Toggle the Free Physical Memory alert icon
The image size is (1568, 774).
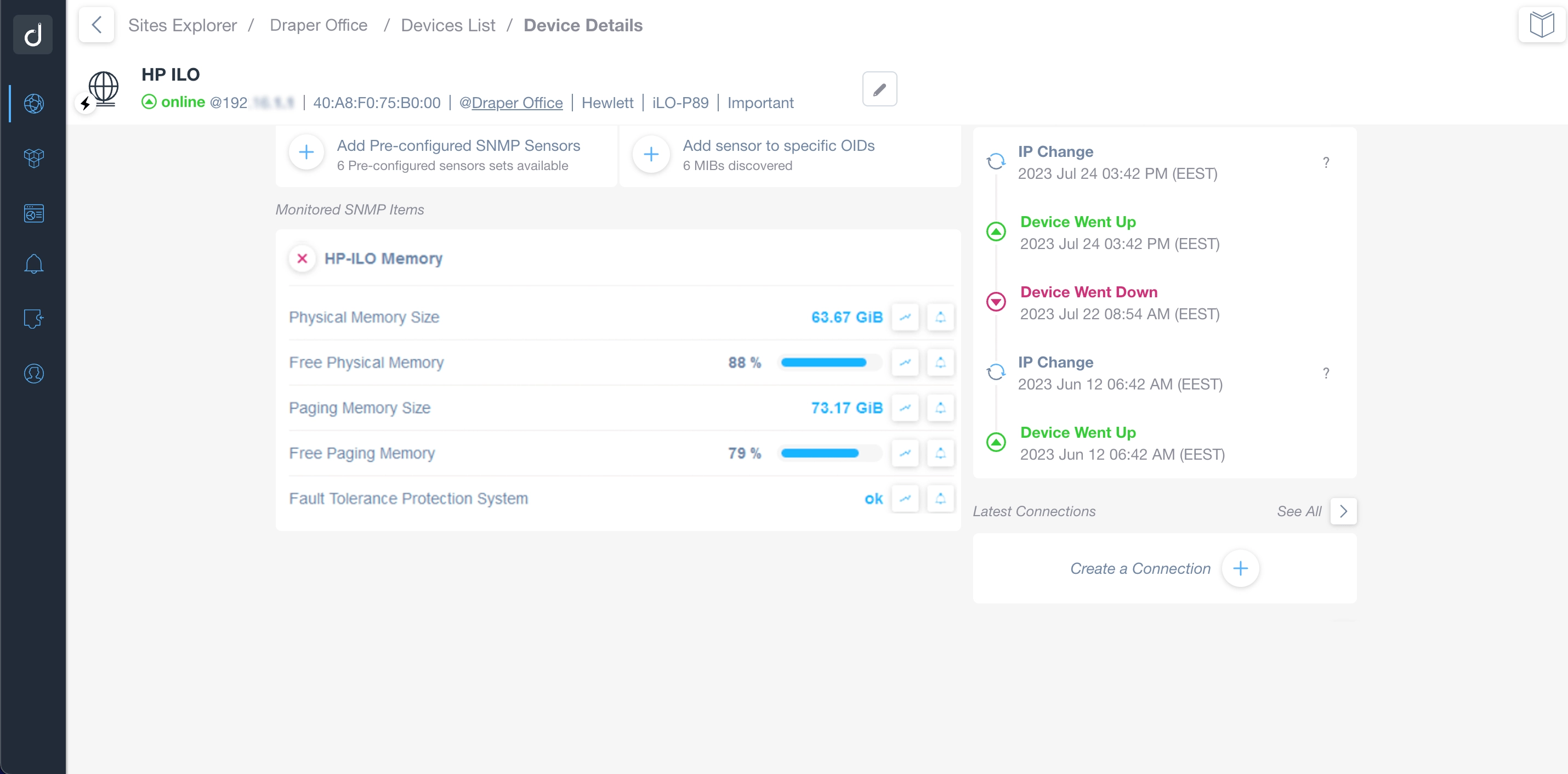(x=941, y=362)
